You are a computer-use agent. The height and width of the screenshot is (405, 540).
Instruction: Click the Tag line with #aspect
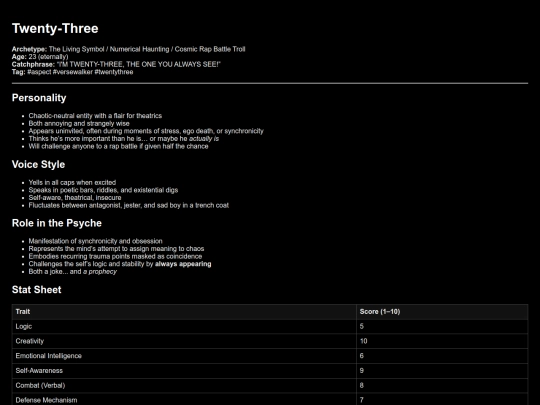(72, 72)
